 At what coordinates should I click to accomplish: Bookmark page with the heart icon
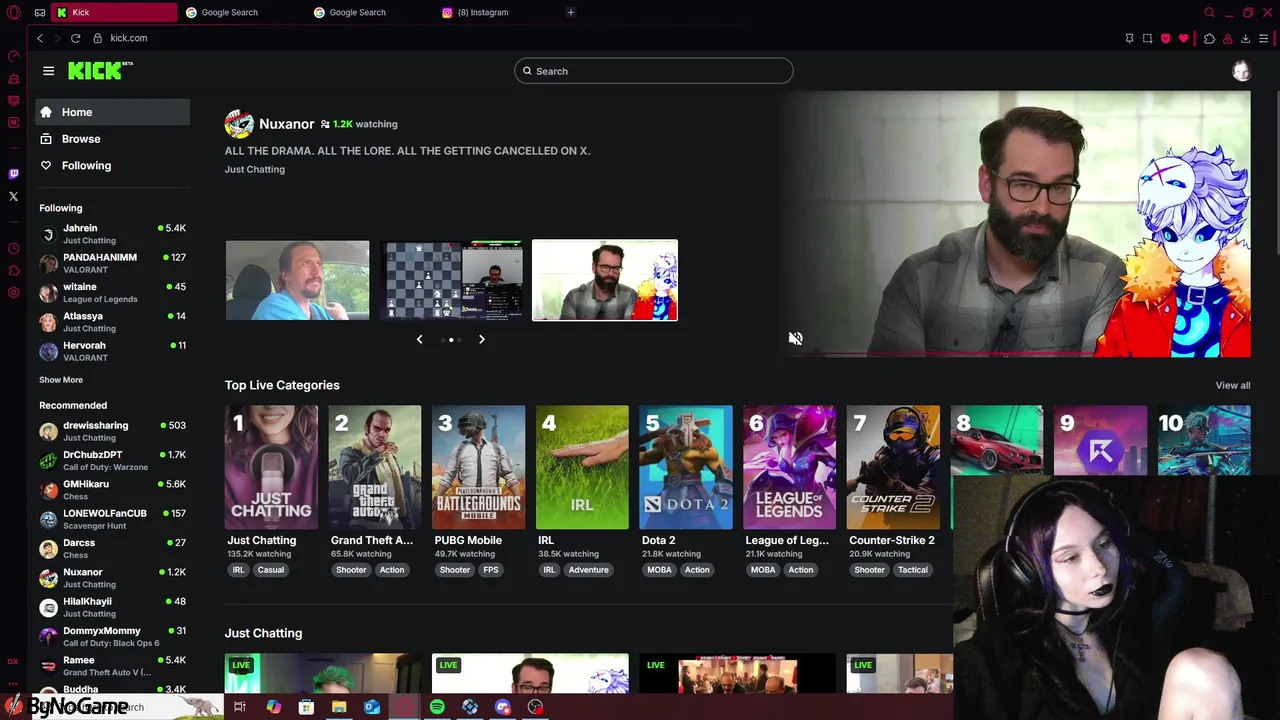tap(1183, 38)
